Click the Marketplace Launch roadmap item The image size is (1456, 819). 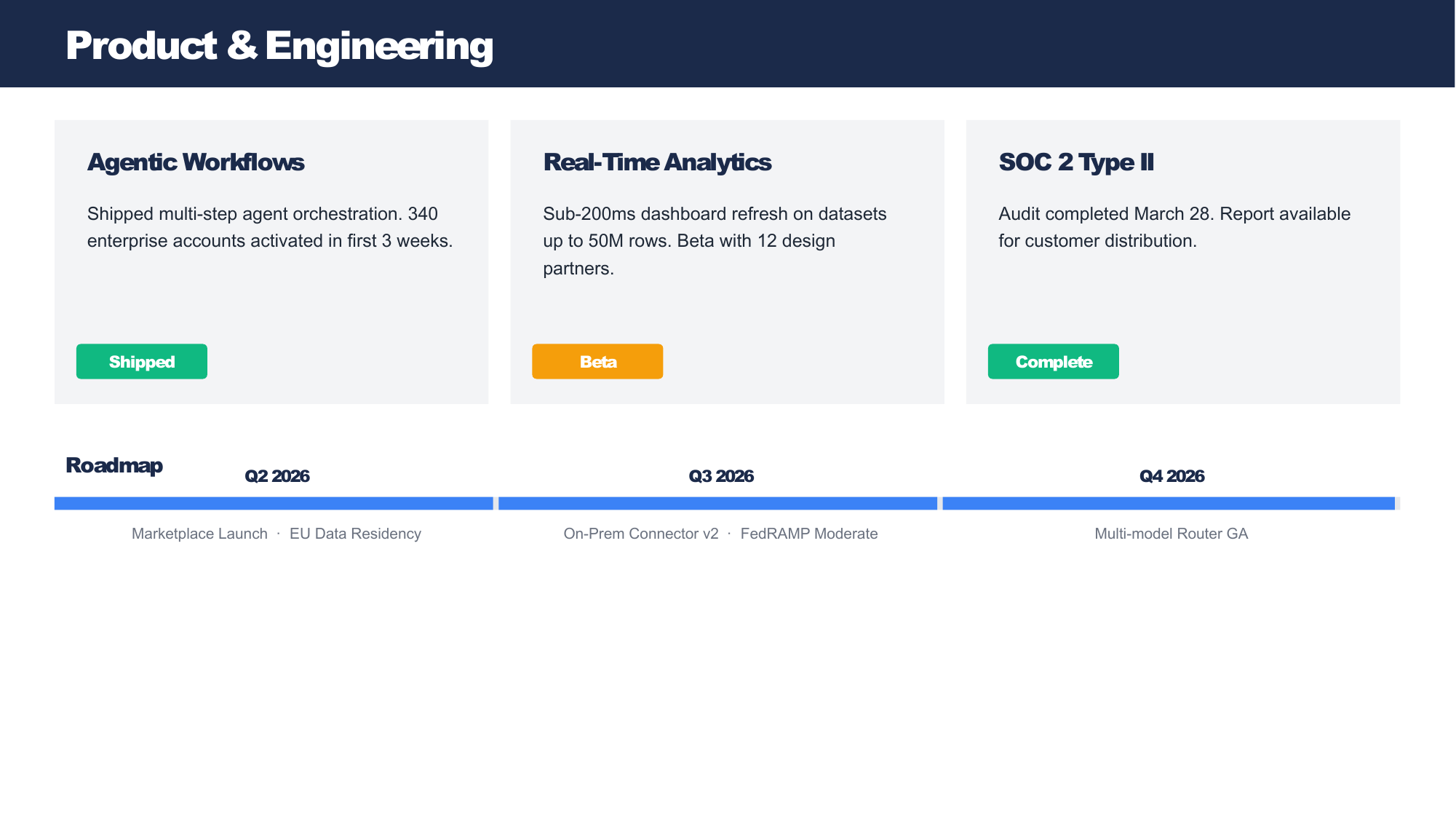[x=199, y=534]
